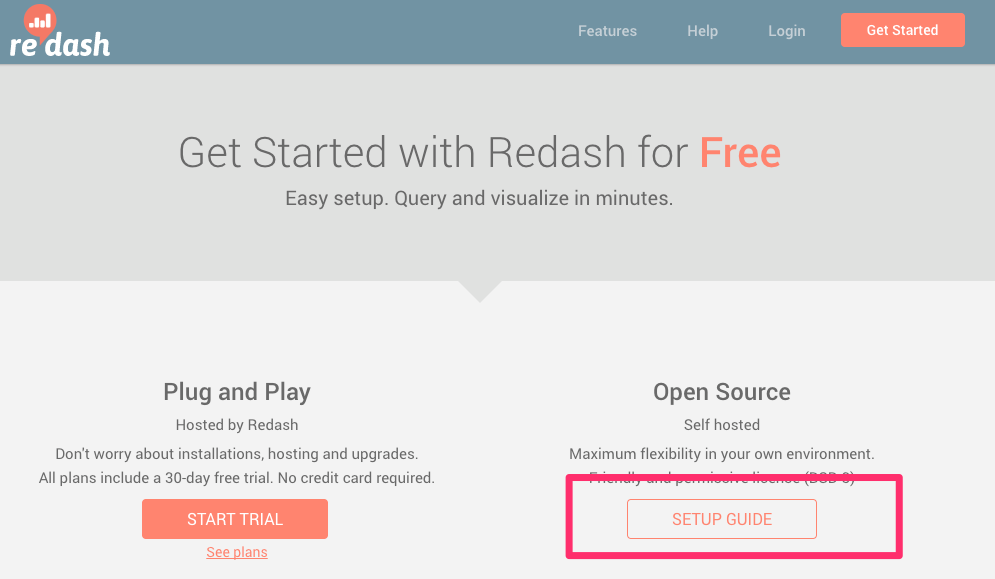Start the hosted trial with START TRIAL
Image resolution: width=995 pixels, height=579 pixels.
(235, 519)
